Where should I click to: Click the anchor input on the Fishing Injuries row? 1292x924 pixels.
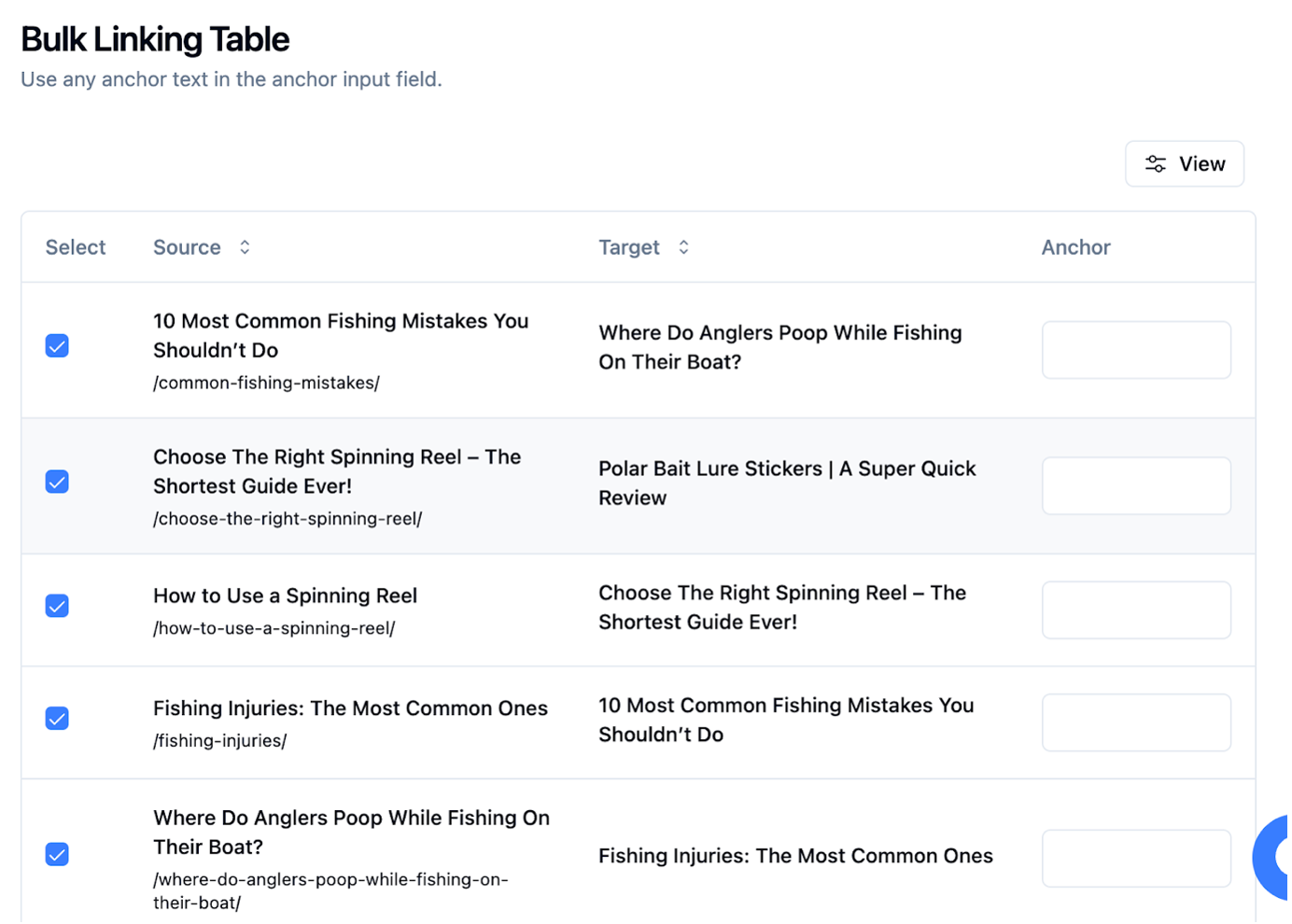coord(1136,722)
